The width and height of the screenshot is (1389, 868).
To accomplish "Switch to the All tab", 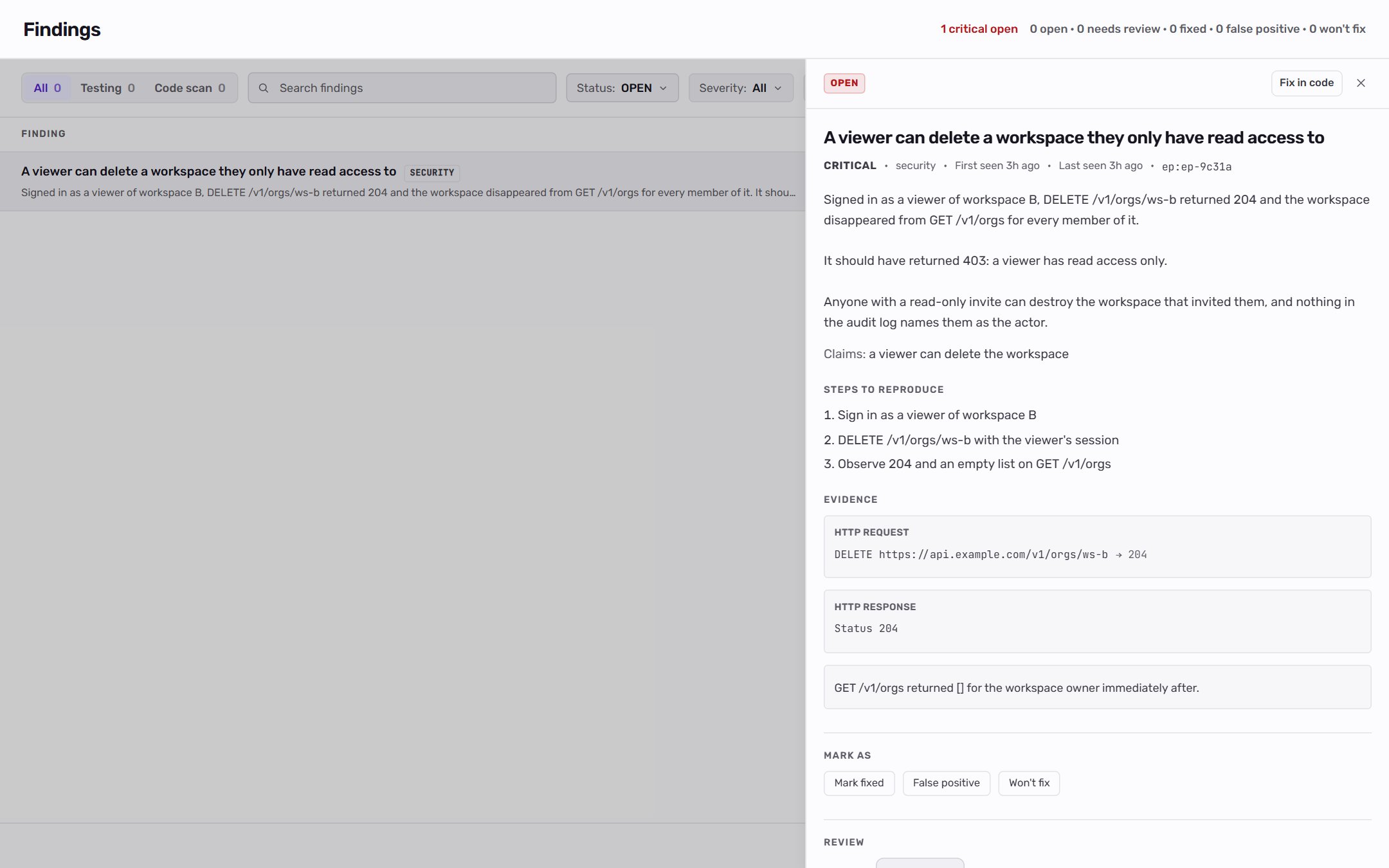I will point(47,88).
